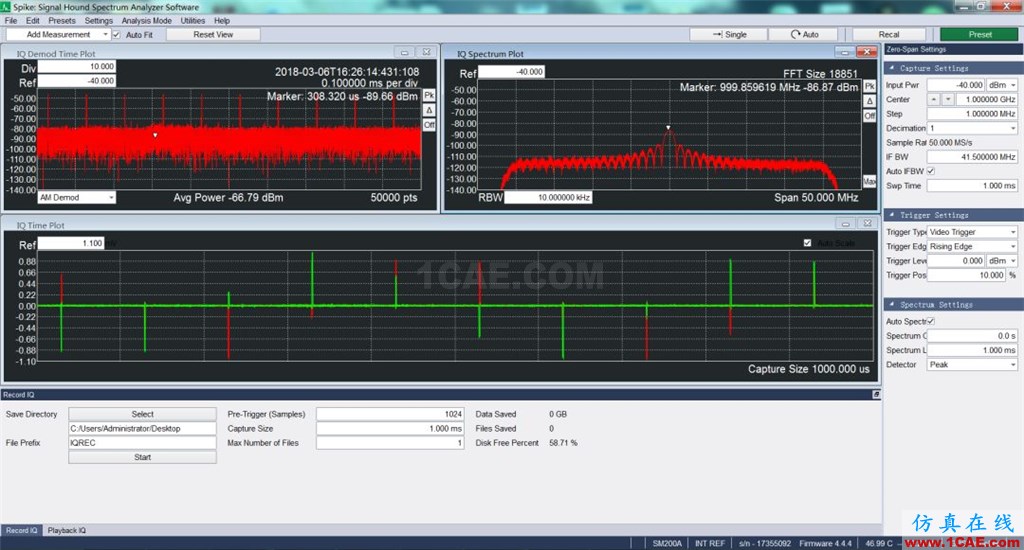Click the Center 1.000000 GHz field

[x=986, y=99]
